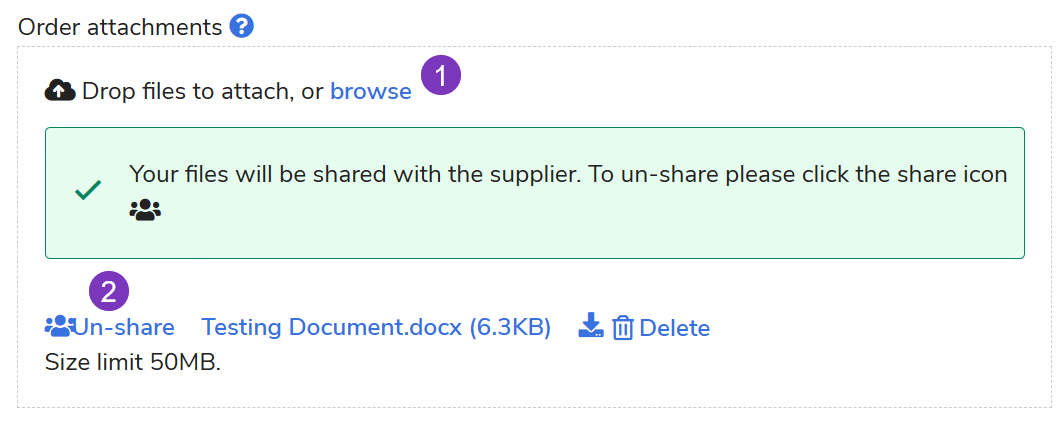The height and width of the screenshot is (423, 1060).
Task: Click the Size limit 50MB text
Action: (132, 362)
